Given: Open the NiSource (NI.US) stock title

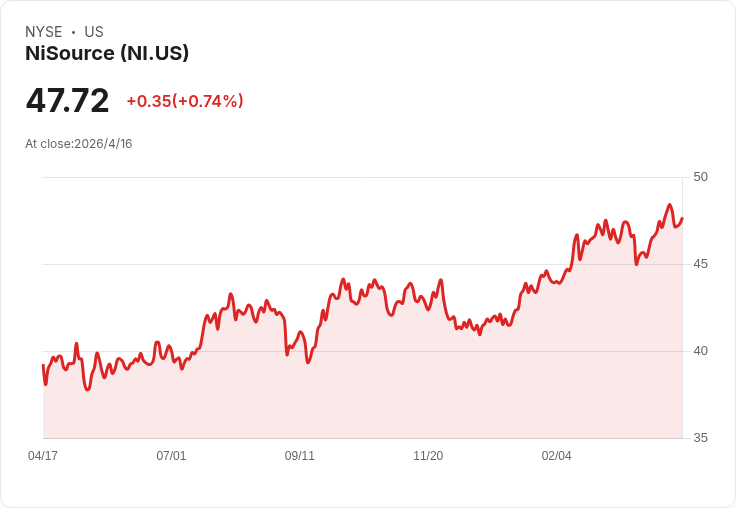Looking at the screenshot, I should pos(107,54).
